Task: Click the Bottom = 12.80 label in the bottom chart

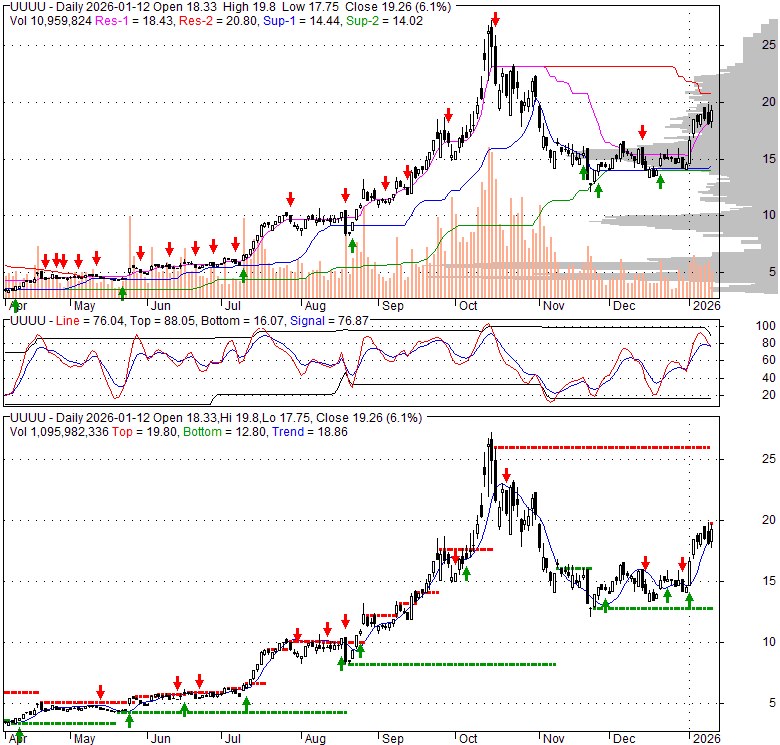Action: [x=224, y=432]
